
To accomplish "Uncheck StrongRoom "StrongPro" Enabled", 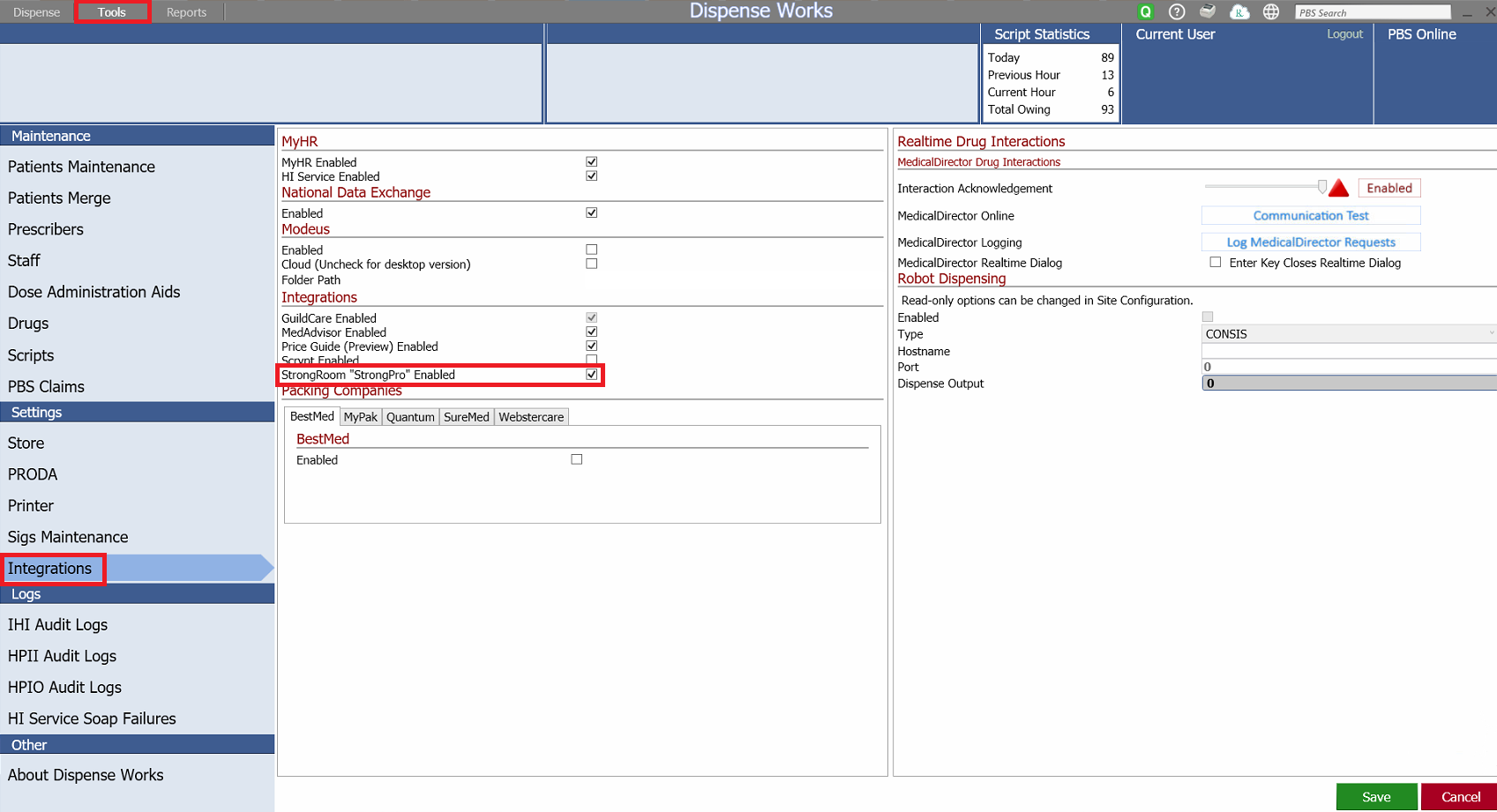I will [x=590, y=374].
